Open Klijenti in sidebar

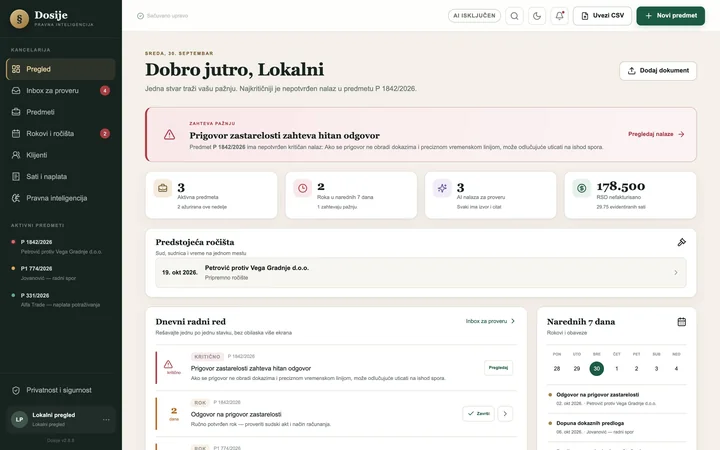(x=61, y=155)
